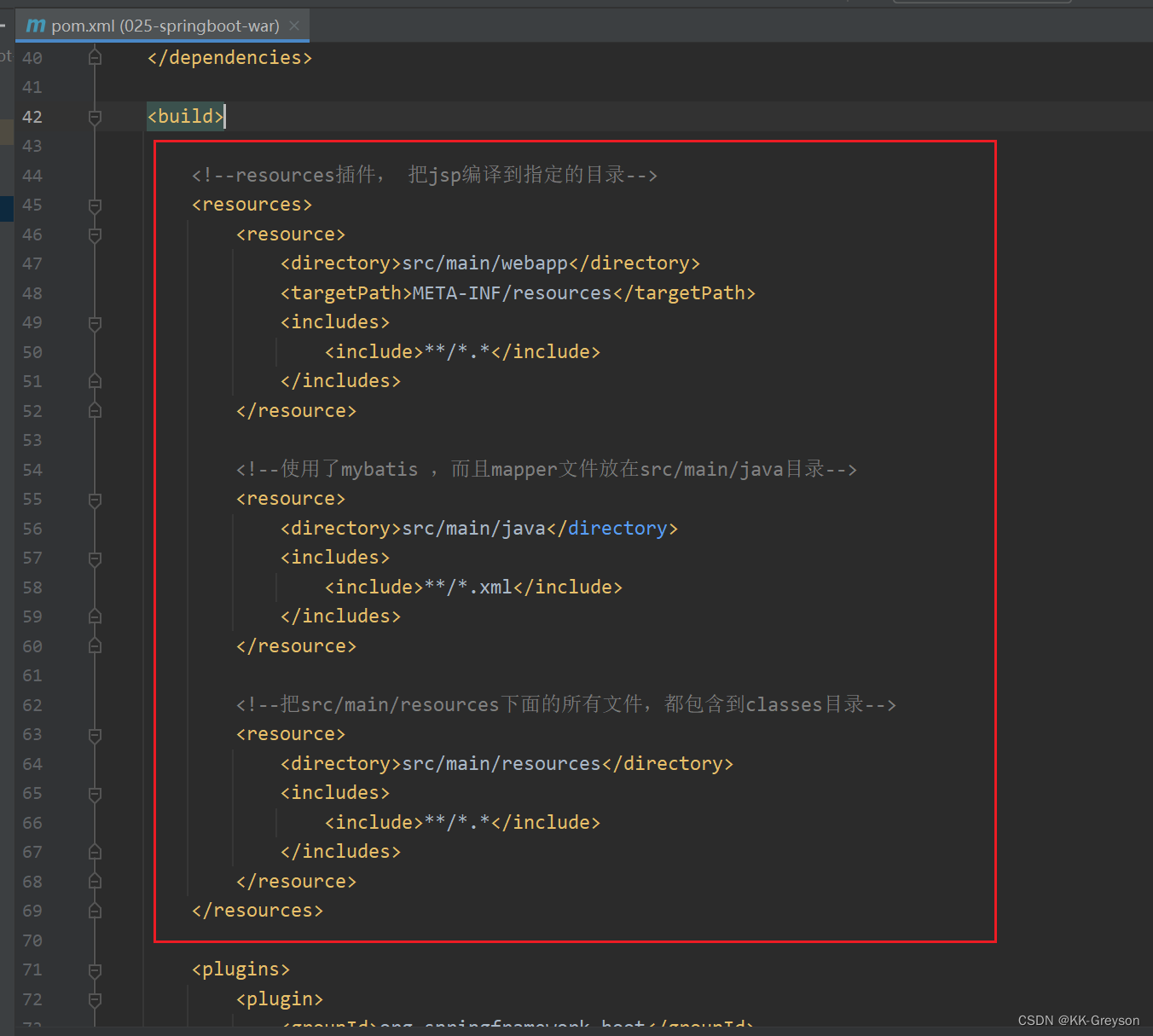The image size is (1153, 1036).
Task: Click the <include>**/*.xml</include> line
Action: [473, 587]
